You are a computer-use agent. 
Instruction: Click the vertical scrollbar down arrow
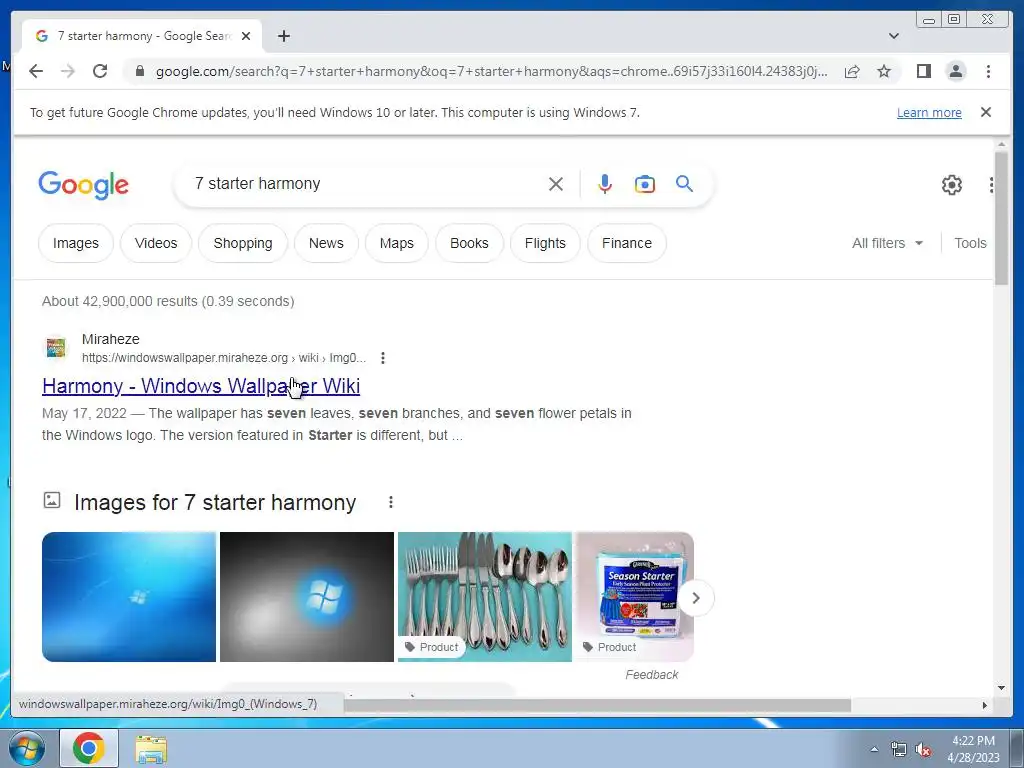tap(1001, 688)
